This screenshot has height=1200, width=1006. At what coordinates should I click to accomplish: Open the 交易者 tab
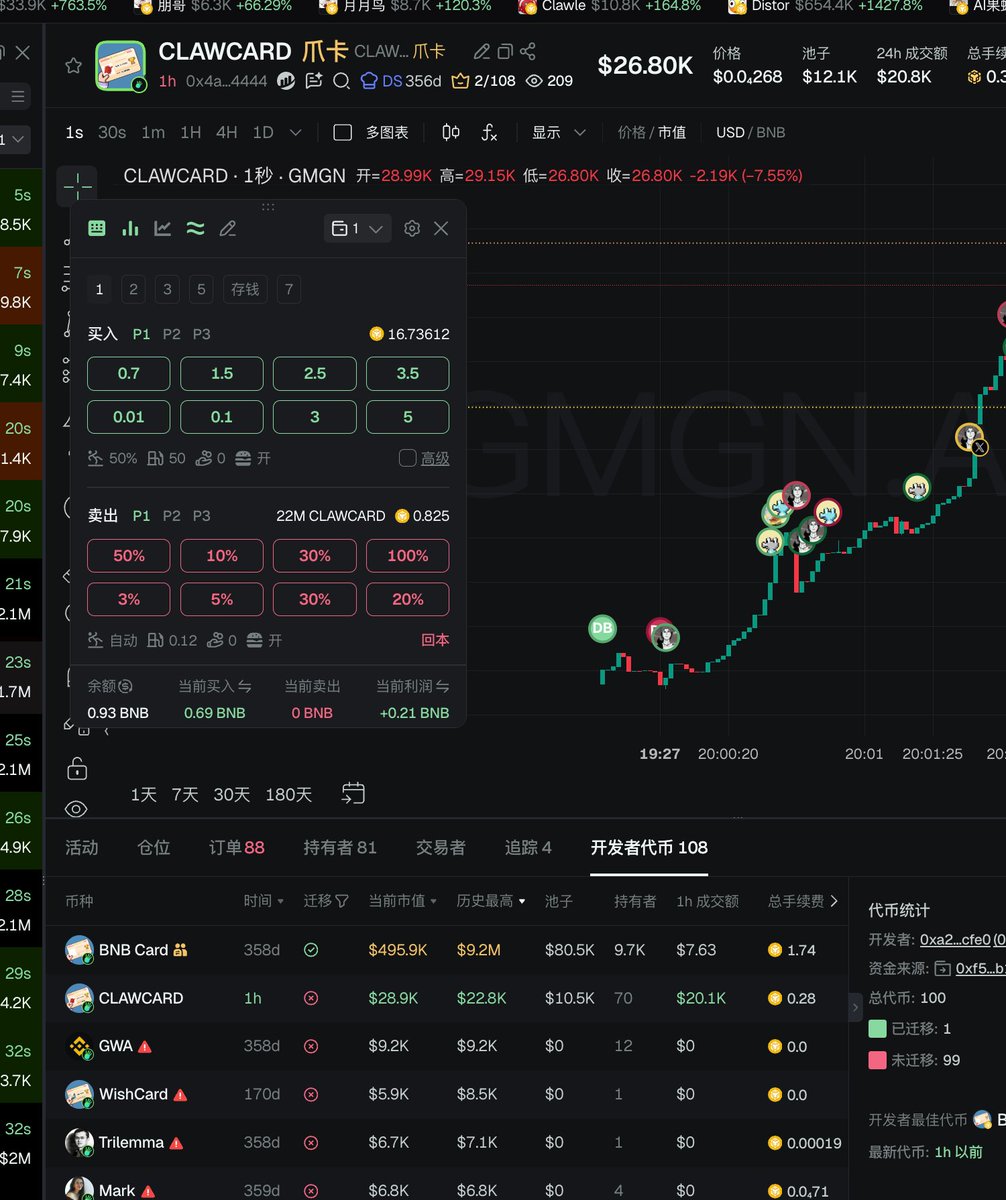pyautogui.click(x=441, y=847)
